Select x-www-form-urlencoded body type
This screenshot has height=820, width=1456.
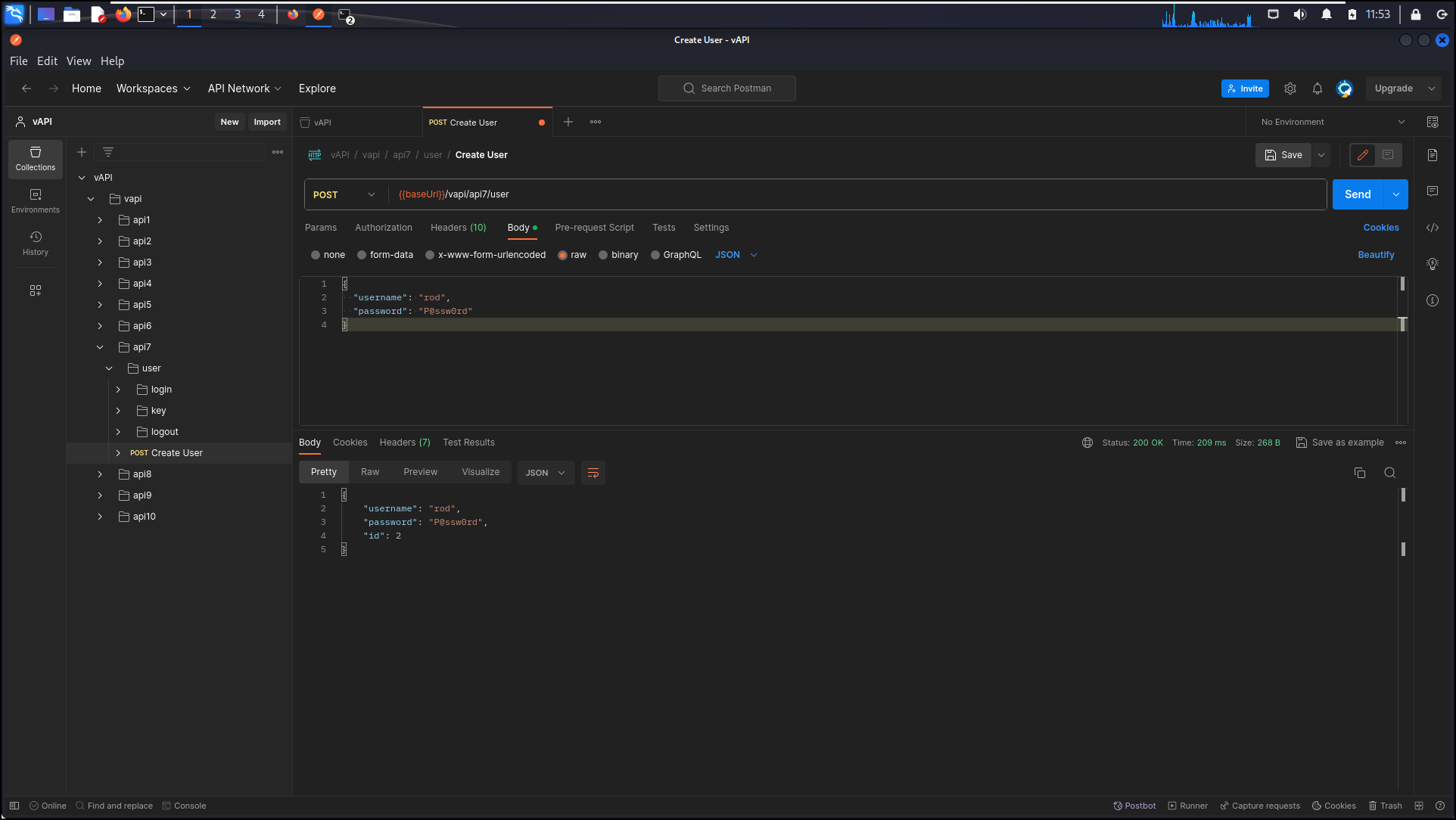(430, 255)
